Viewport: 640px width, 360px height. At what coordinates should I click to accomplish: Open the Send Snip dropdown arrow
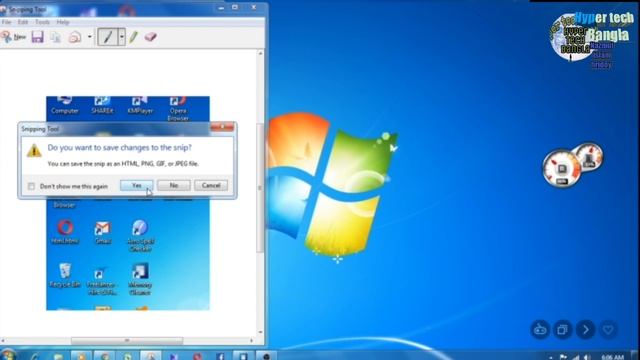(x=90, y=37)
